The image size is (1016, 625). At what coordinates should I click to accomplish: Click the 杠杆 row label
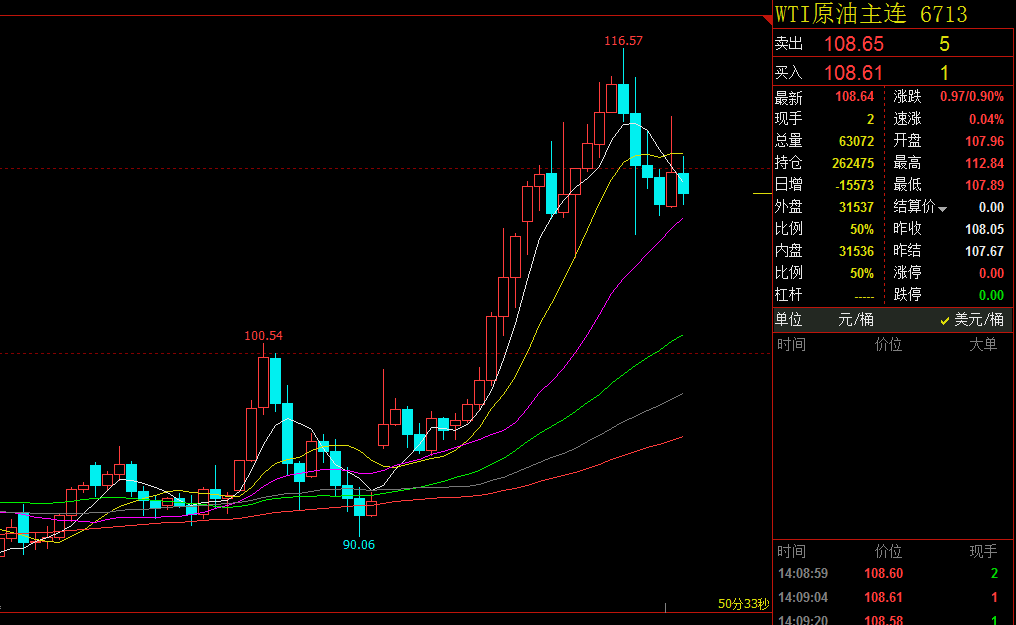coord(789,295)
